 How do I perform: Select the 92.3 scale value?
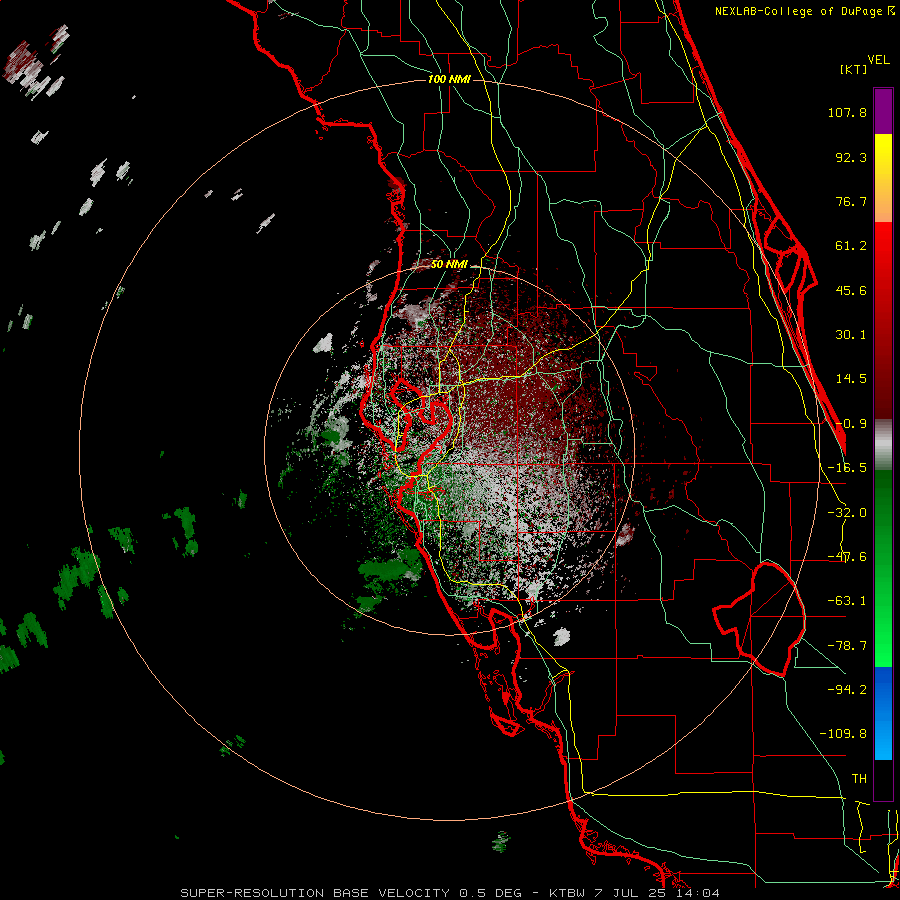click(851, 157)
